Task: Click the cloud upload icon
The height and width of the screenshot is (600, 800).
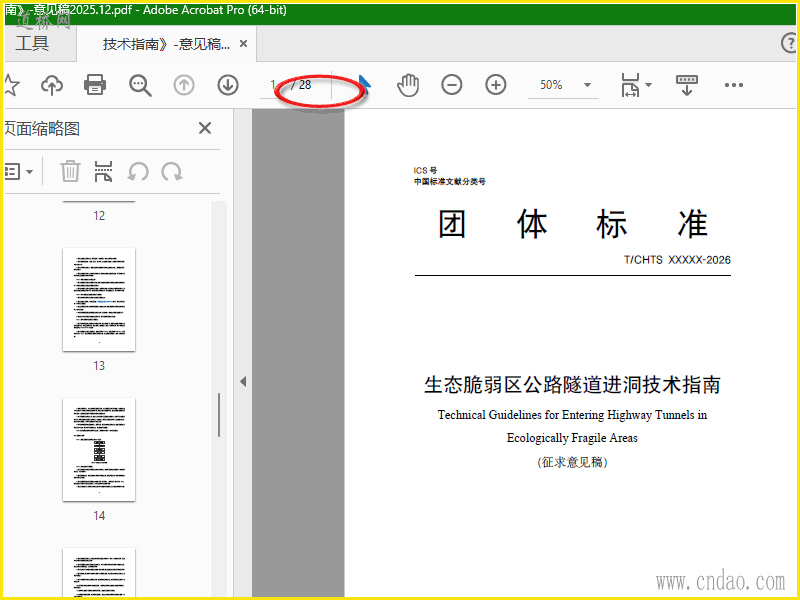Action: [x=52, y=85]
